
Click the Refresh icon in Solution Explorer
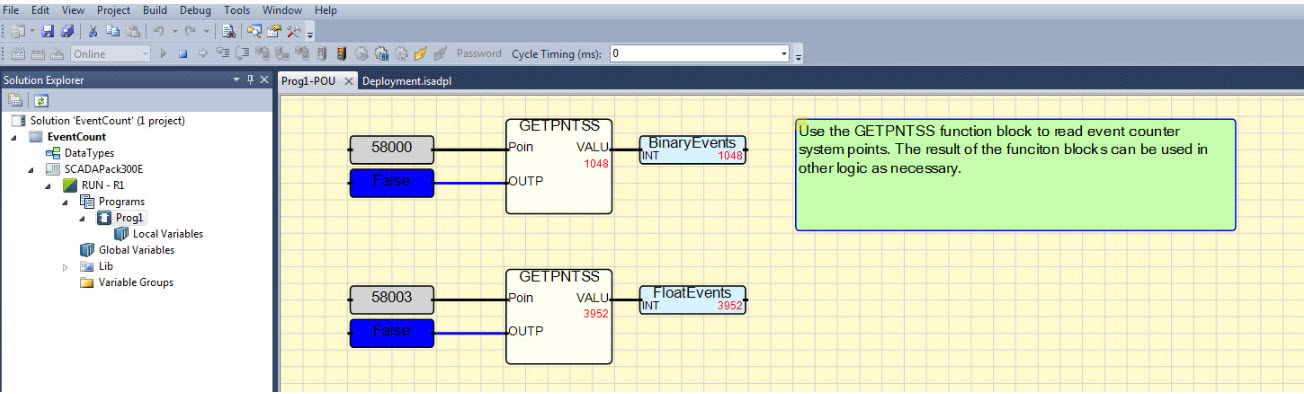point(41,100)
